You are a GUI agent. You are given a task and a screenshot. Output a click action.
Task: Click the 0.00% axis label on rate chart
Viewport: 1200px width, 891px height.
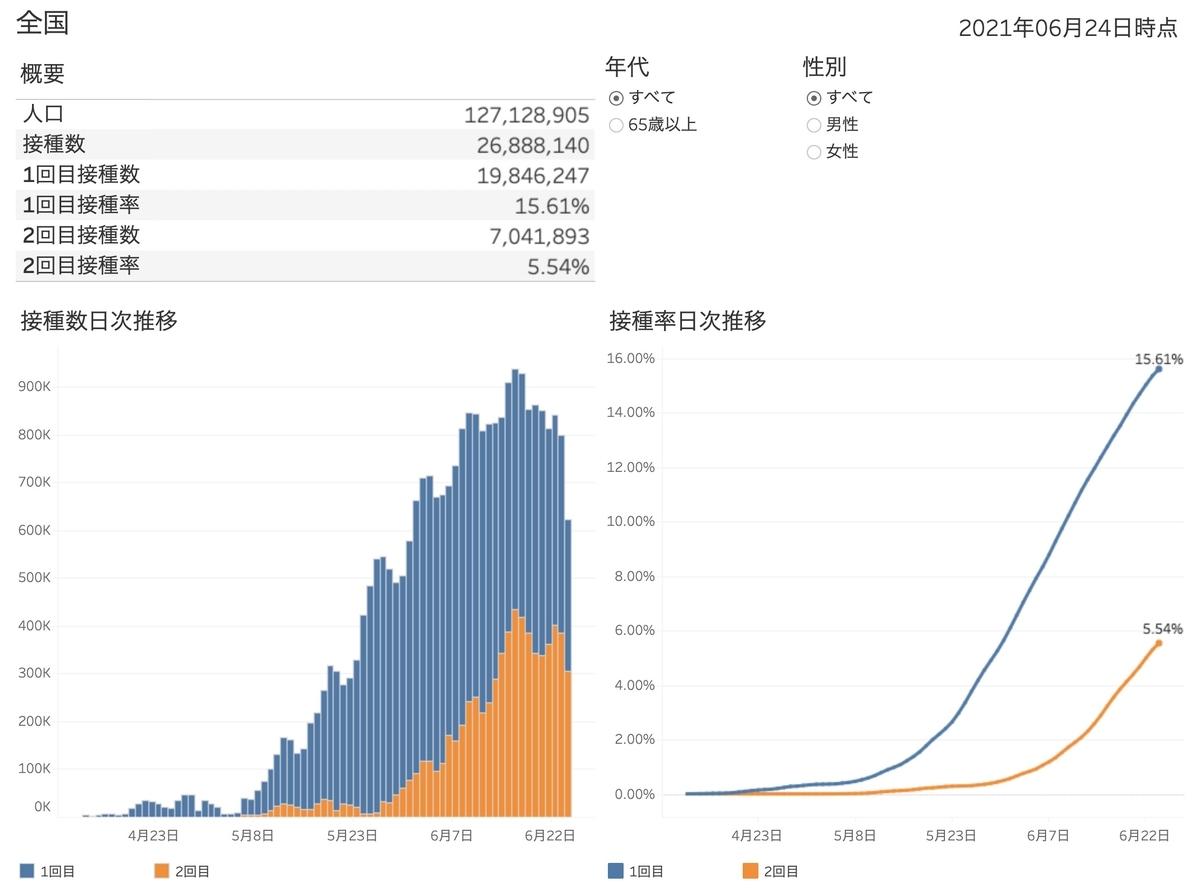tap(633, 794)
